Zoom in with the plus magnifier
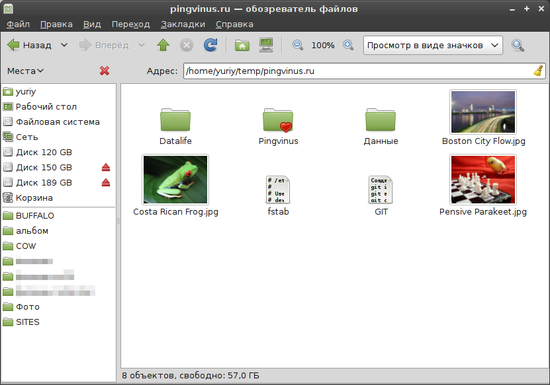The height and width of the screenshot is (385, 550). (x=348, y=45)
